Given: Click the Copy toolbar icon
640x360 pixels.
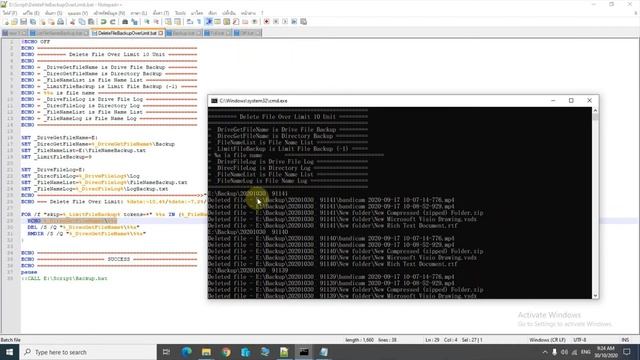Looking at the screenshot, I should (x=82, y=22).
